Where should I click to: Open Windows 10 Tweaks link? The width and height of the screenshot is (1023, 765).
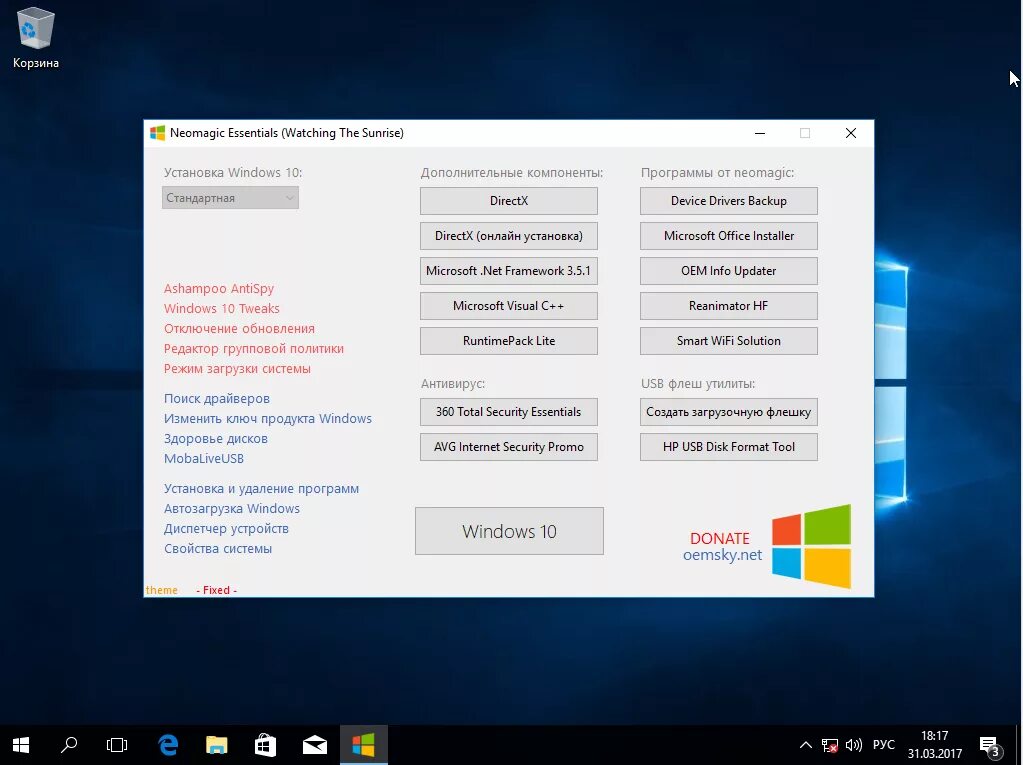point(221,308)
